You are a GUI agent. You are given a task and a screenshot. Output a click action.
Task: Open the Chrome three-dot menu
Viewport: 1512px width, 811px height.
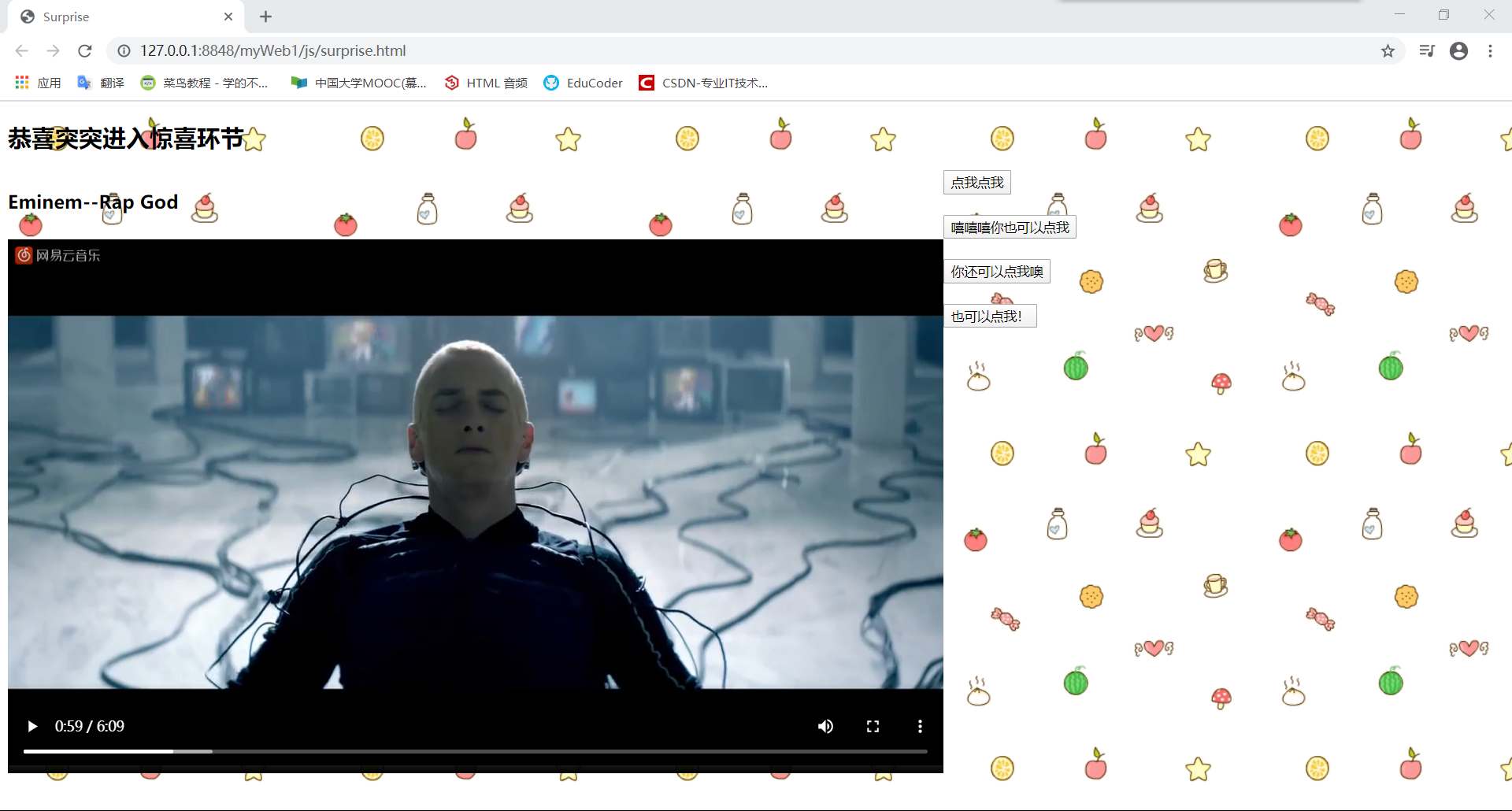click(1490, 50)
